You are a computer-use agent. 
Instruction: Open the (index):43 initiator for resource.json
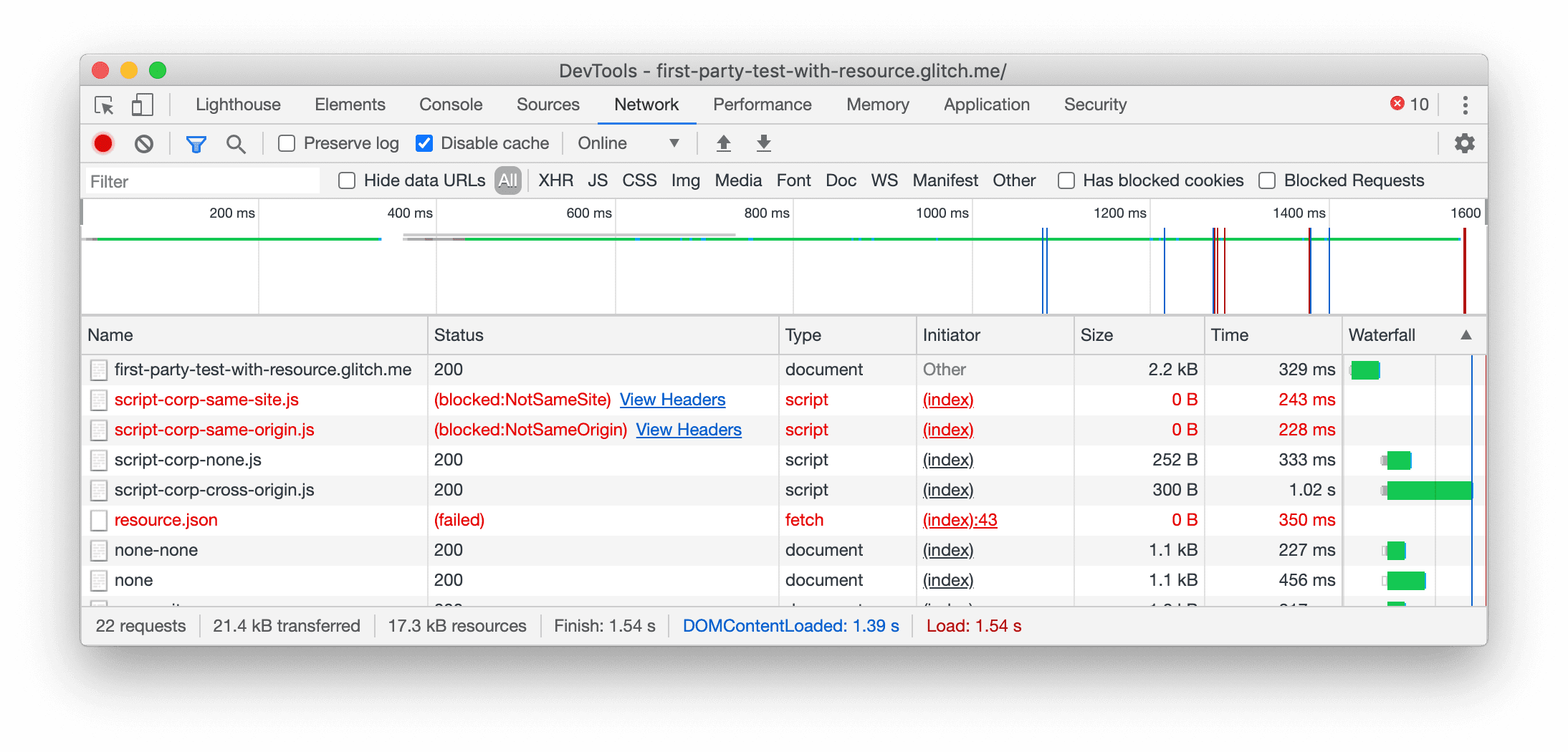click(959, 520)
